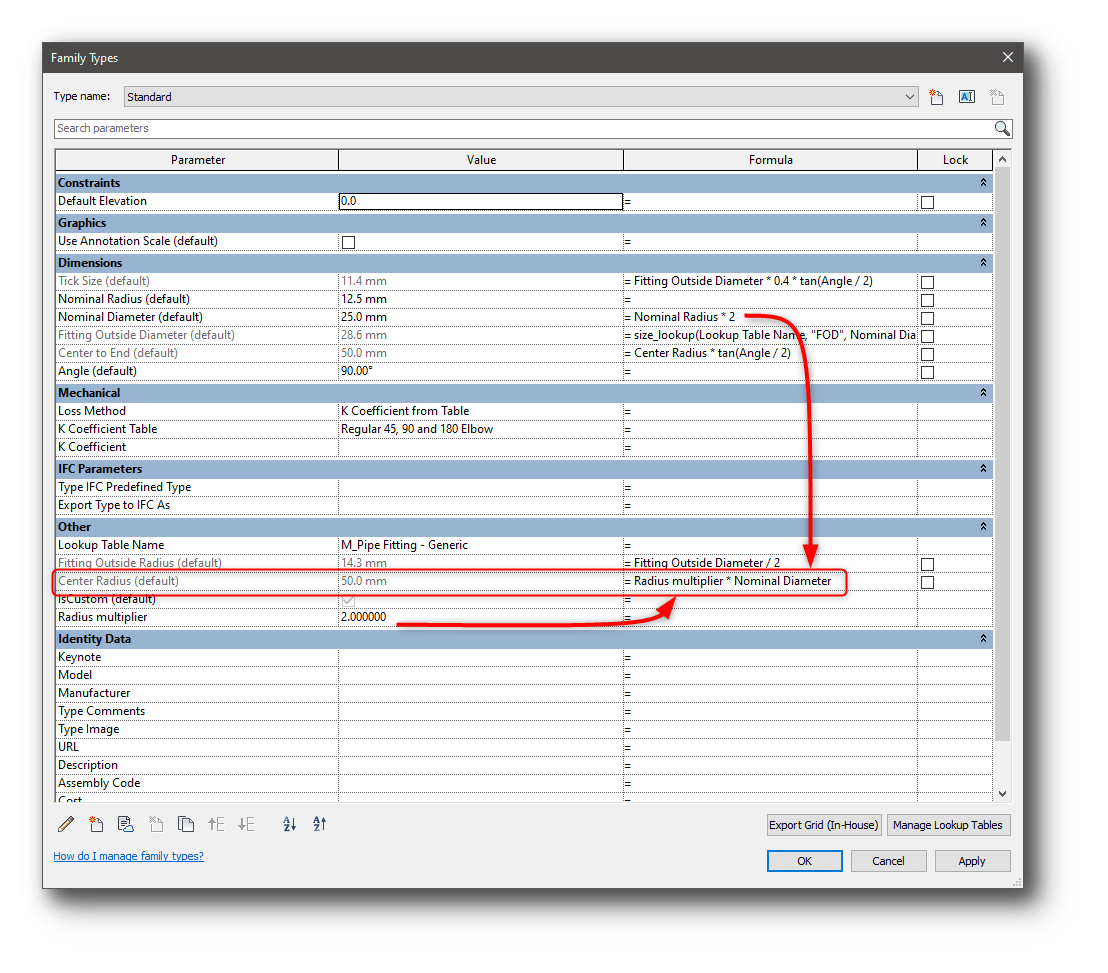Screen dimensions: 1108x973
Task: Collapse the Identity Data section
Action: [983, 638]
